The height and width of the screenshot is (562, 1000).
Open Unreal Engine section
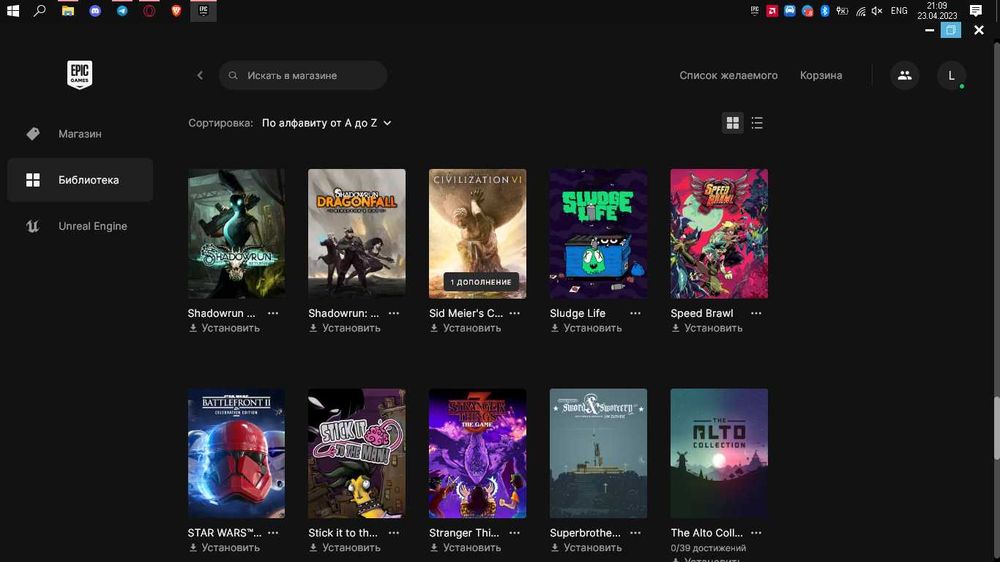(80, 226)
